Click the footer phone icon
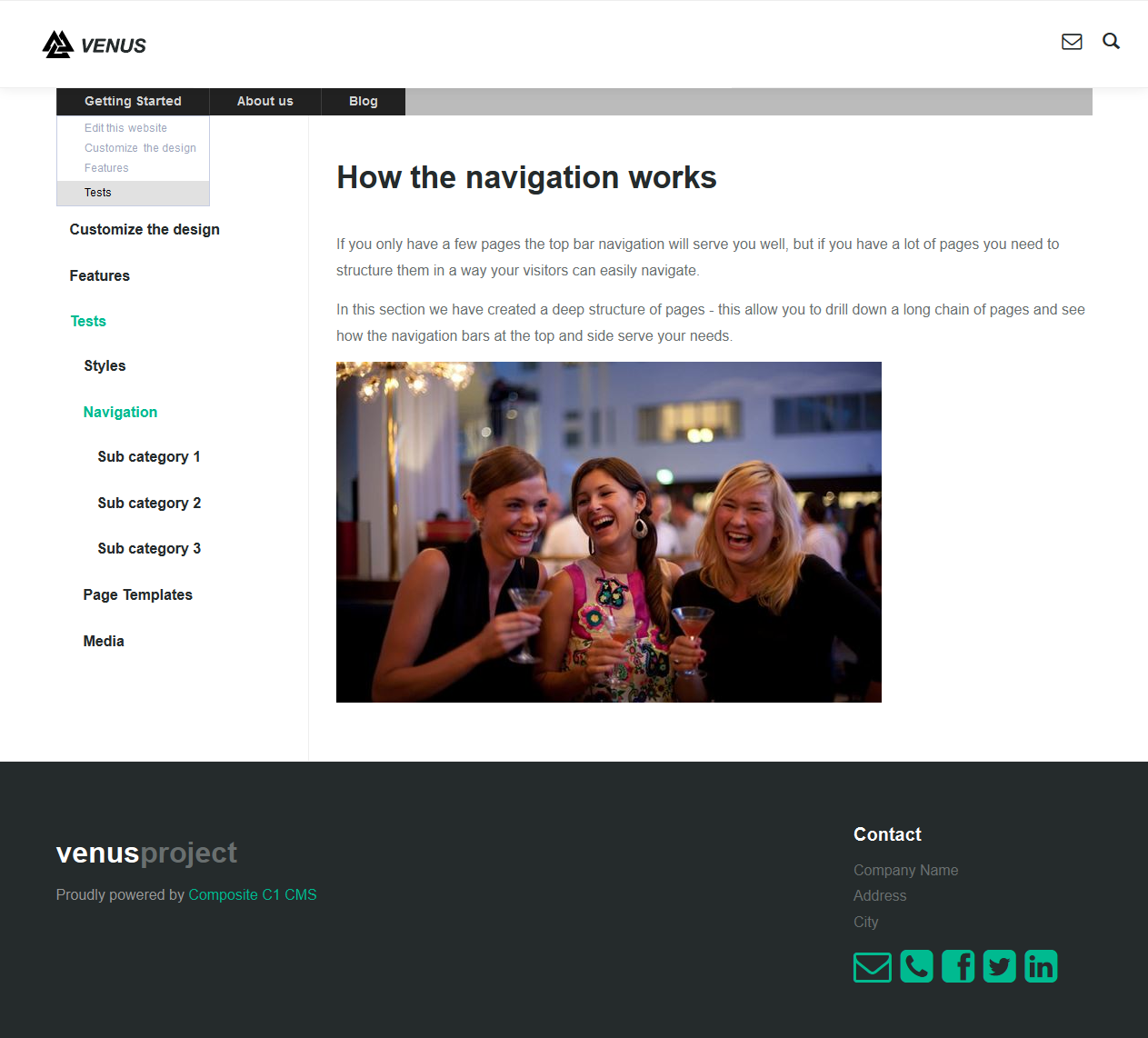The height and width of the screenshot is (1038, 1148). 916,966
